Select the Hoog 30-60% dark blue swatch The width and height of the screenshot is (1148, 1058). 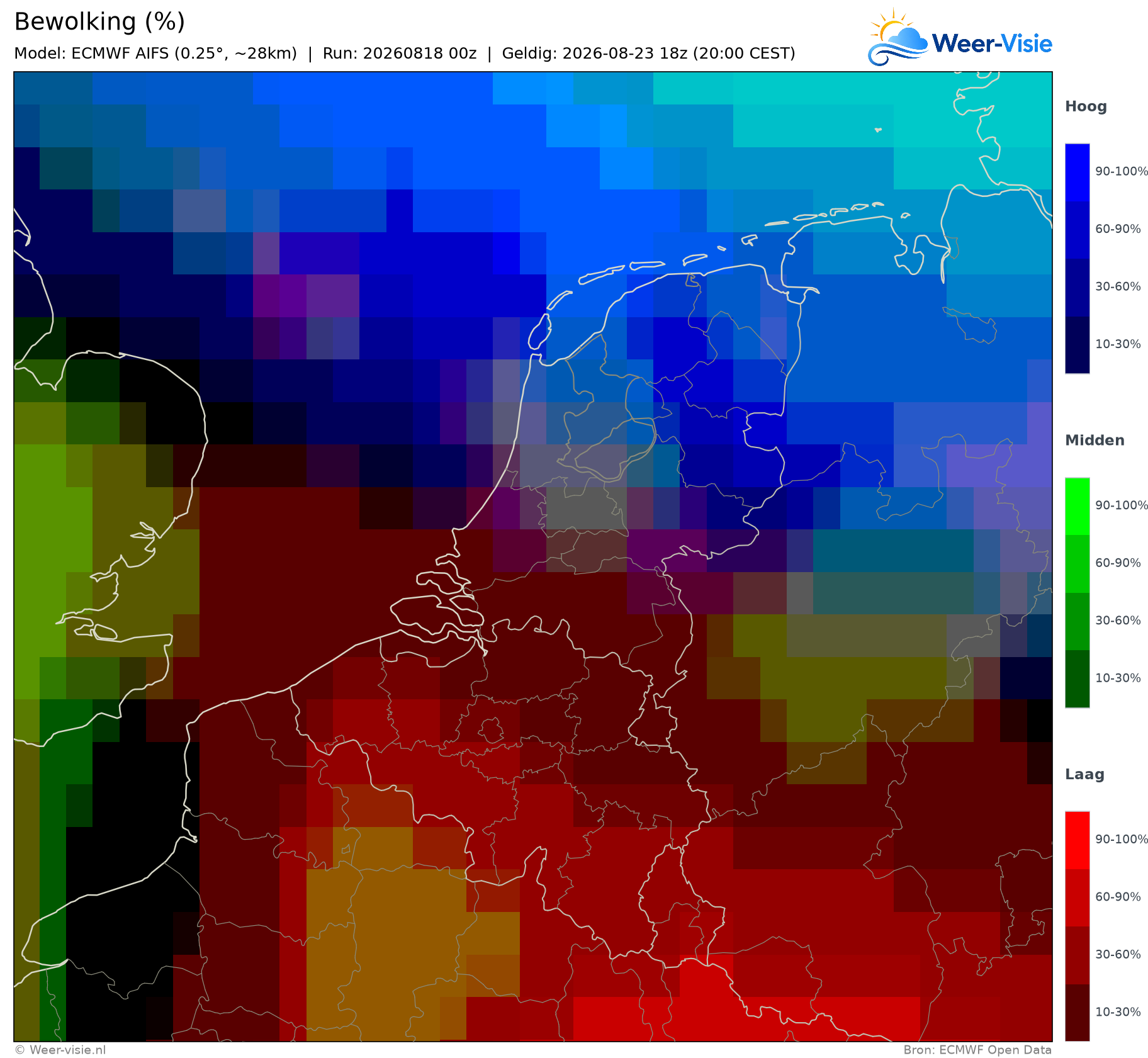point(1077,288)
